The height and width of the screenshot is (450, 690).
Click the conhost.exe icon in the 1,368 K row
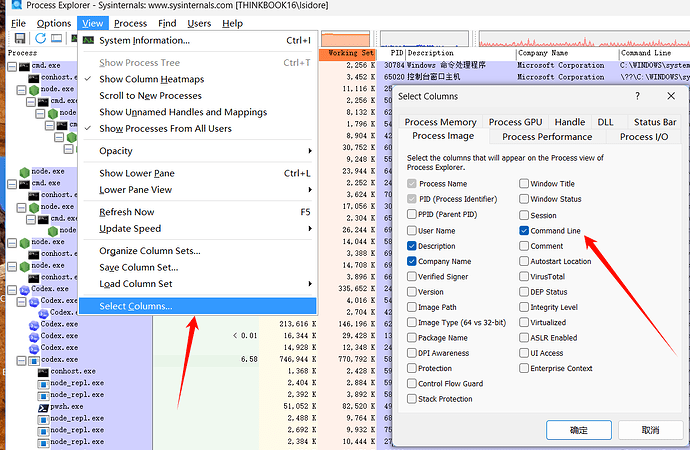click(43, 372)
